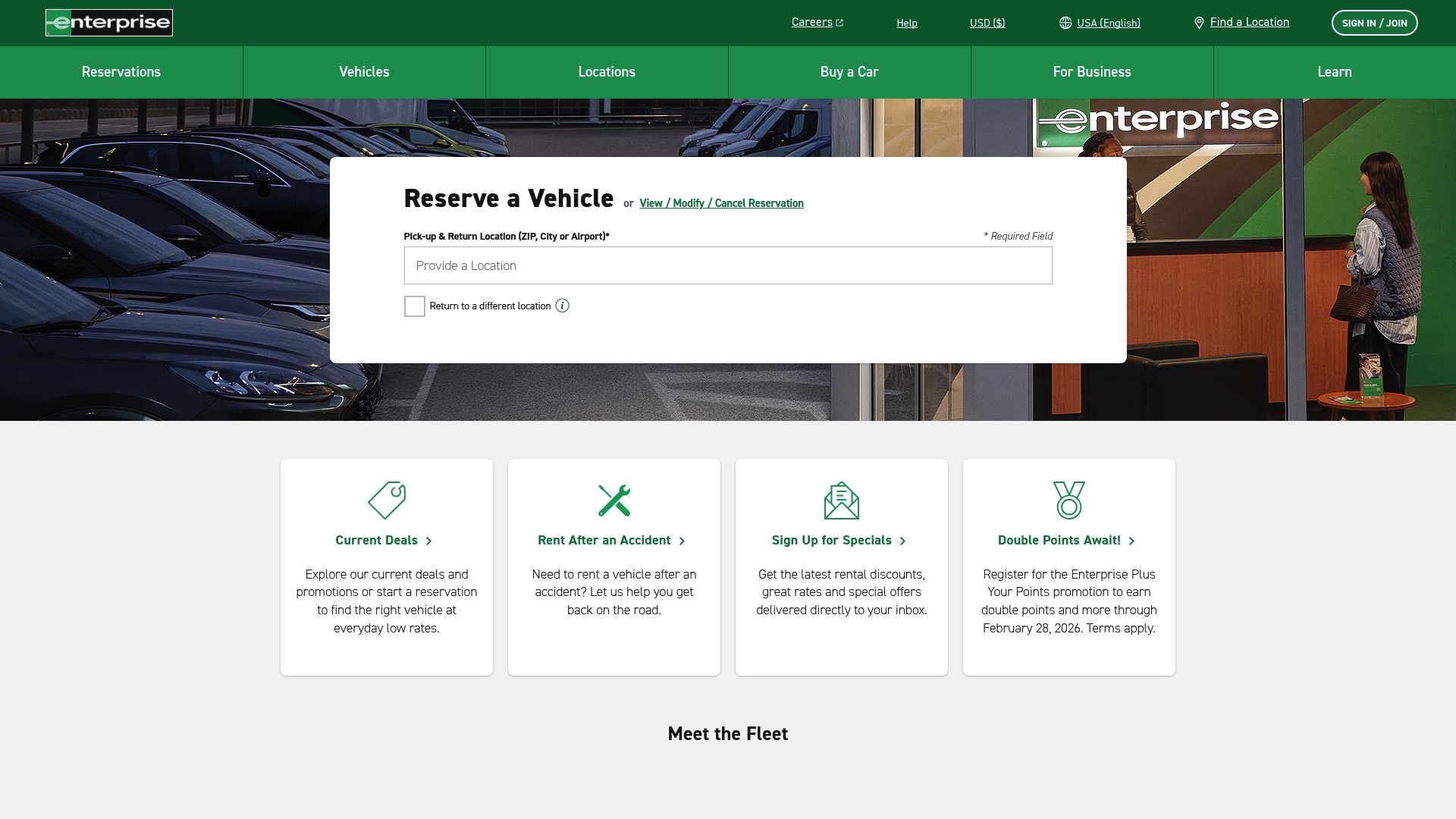Click the Pick-up and Return Location field
The image size is (1456, 819).
click(x=727, y=265)
